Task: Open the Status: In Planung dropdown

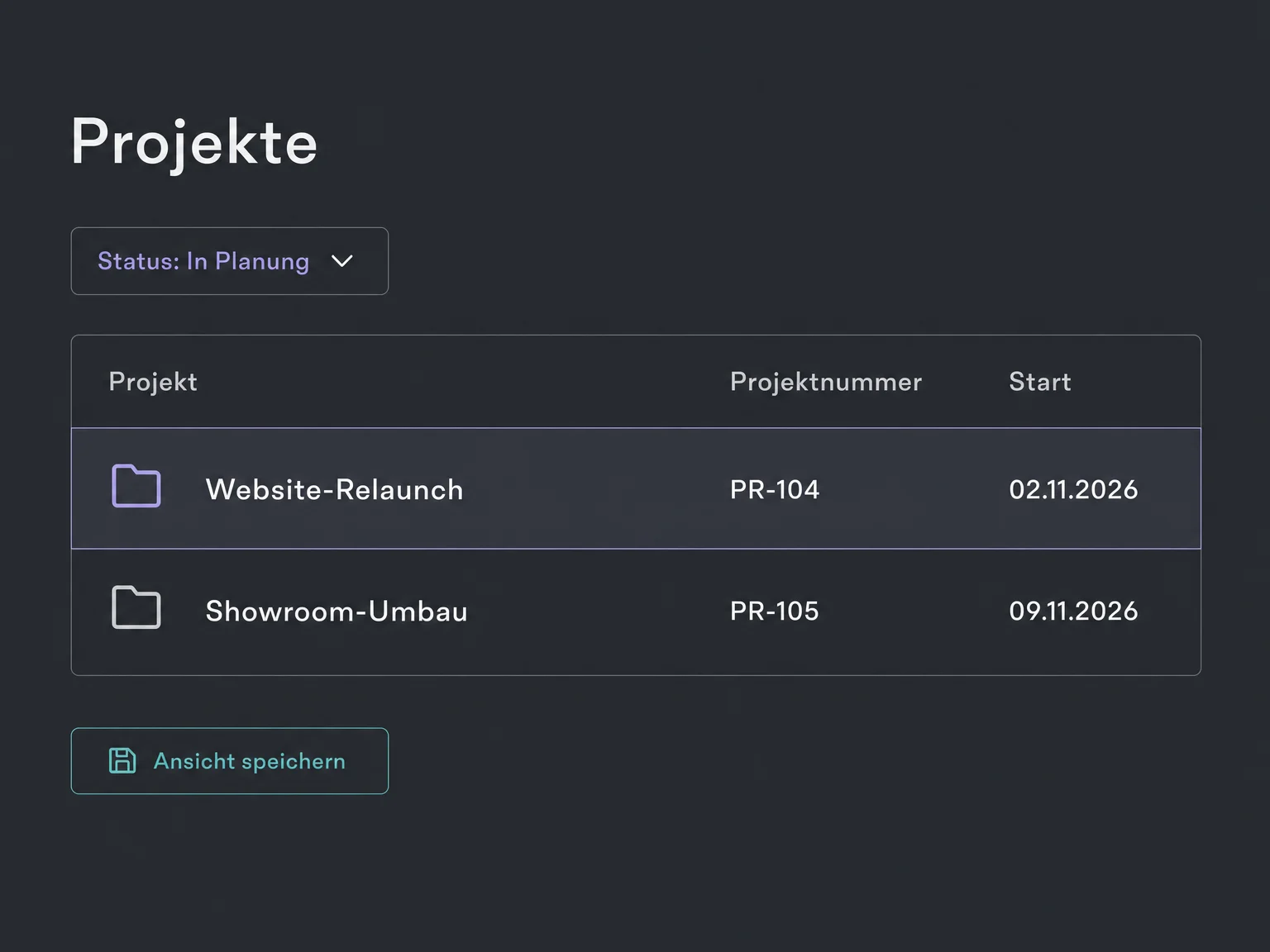Action: click(230, 261)
